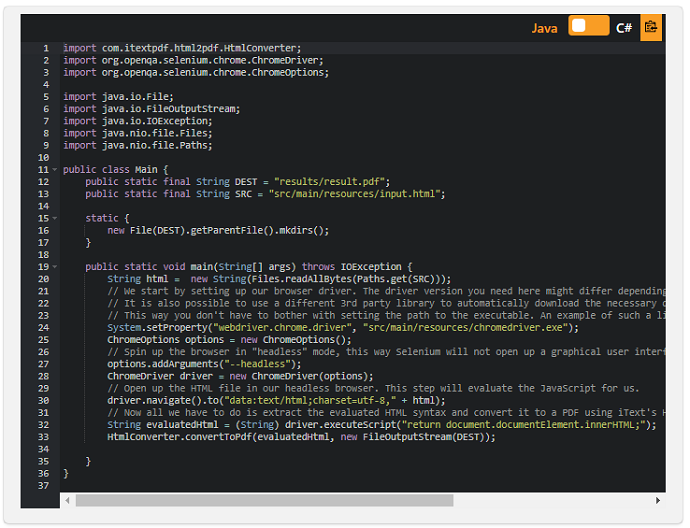Click line number 1 in the gutter
690x528 pixels.
pyautogui.click(x=45, y=48)
